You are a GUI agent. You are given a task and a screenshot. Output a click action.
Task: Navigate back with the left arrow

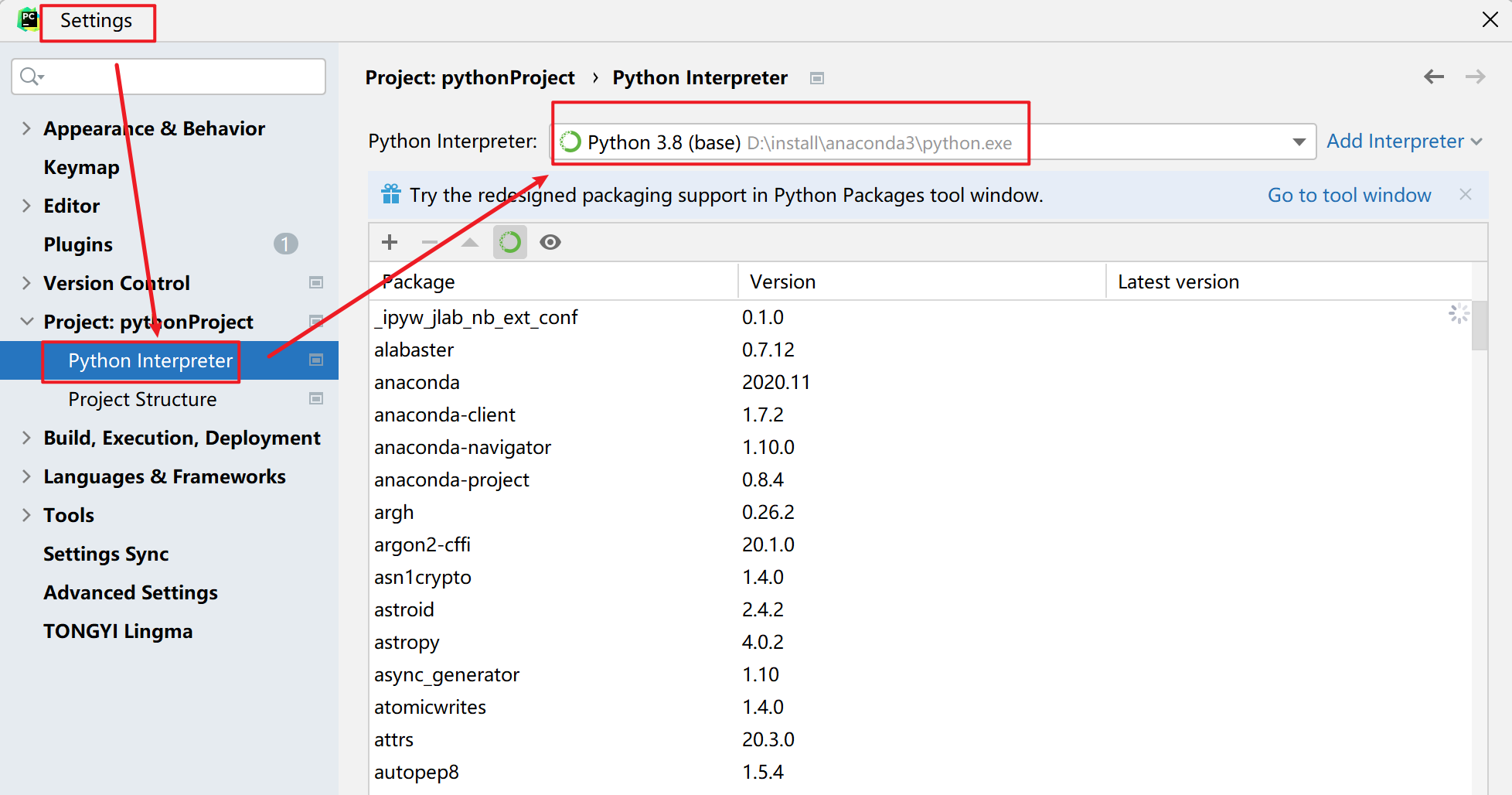[x=1434, y=77]
